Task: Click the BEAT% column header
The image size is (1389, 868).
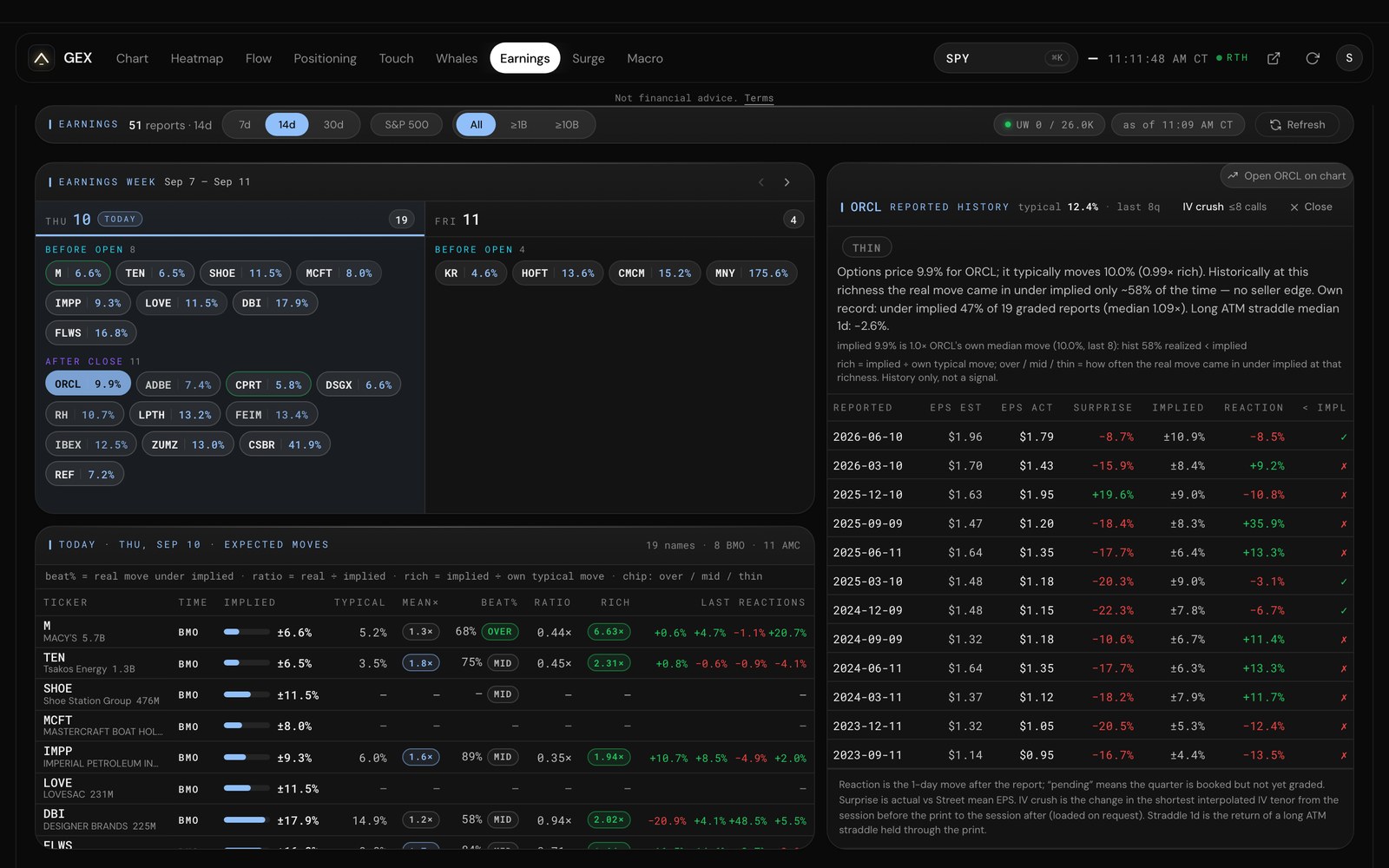Action: click(499, 602)
